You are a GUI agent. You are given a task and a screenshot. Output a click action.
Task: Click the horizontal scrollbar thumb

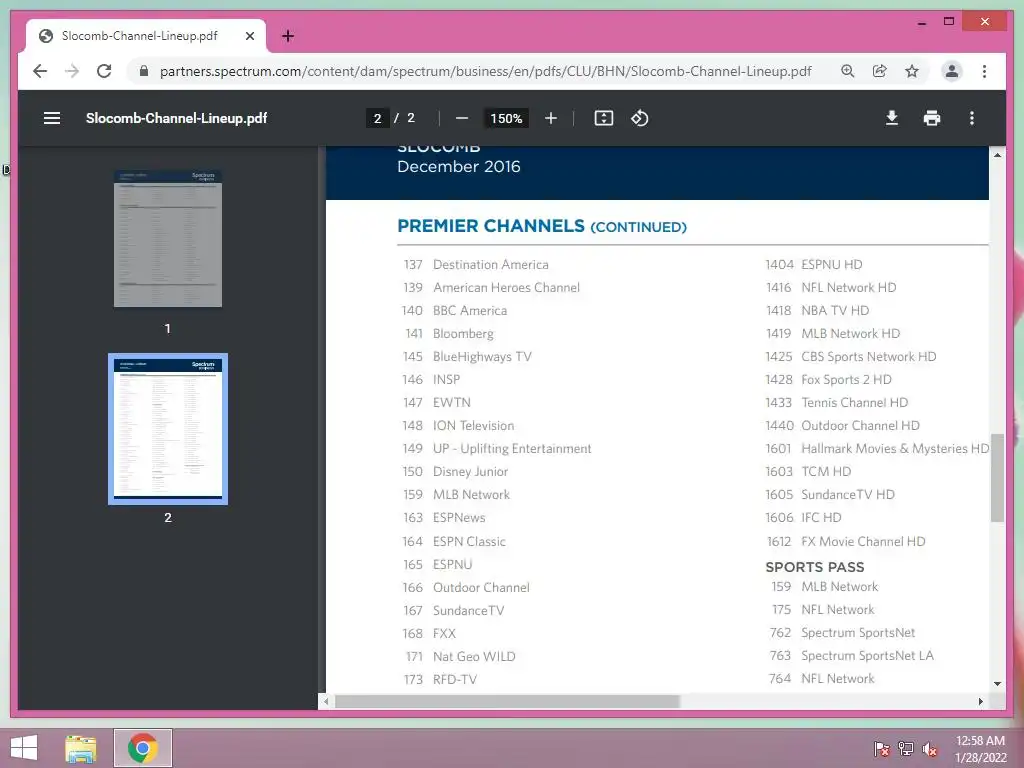(x=507, y=701)
